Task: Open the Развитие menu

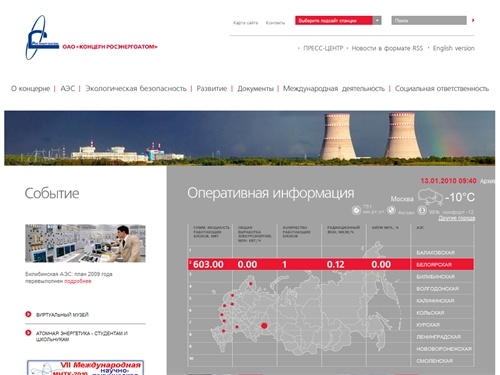Action: [x=212, y=89]
